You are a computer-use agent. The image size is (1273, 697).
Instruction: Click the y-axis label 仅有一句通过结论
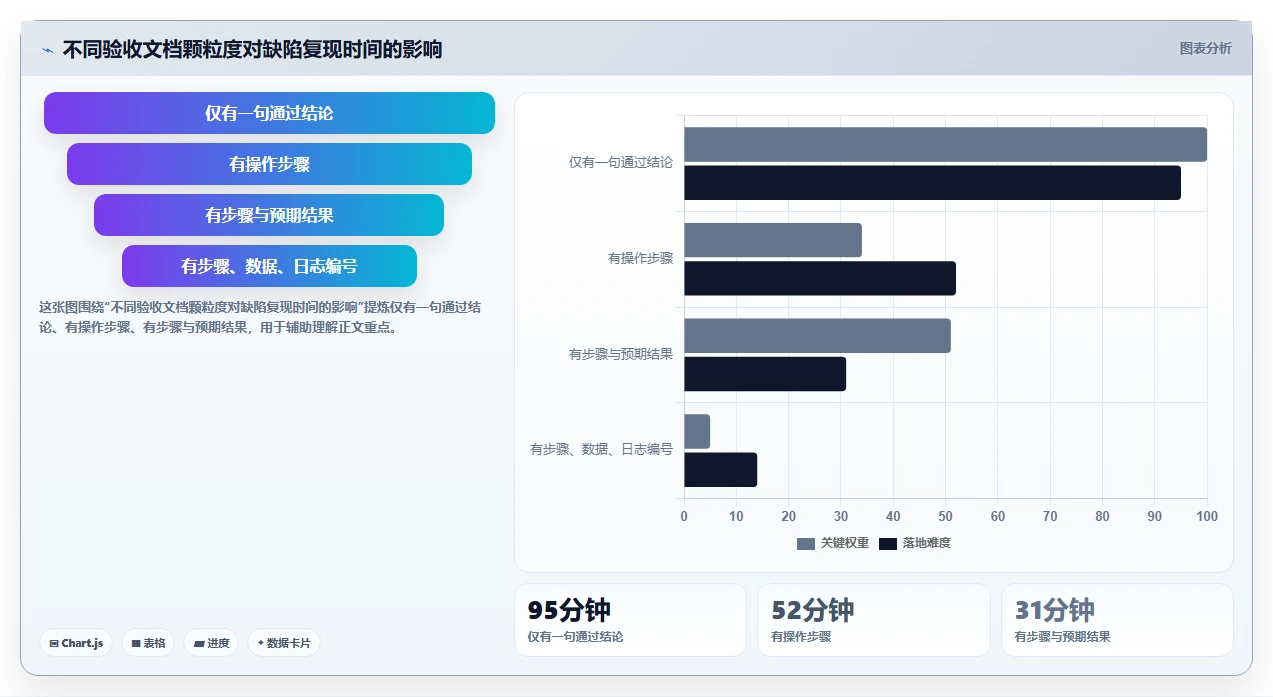(x=621, y=162)
